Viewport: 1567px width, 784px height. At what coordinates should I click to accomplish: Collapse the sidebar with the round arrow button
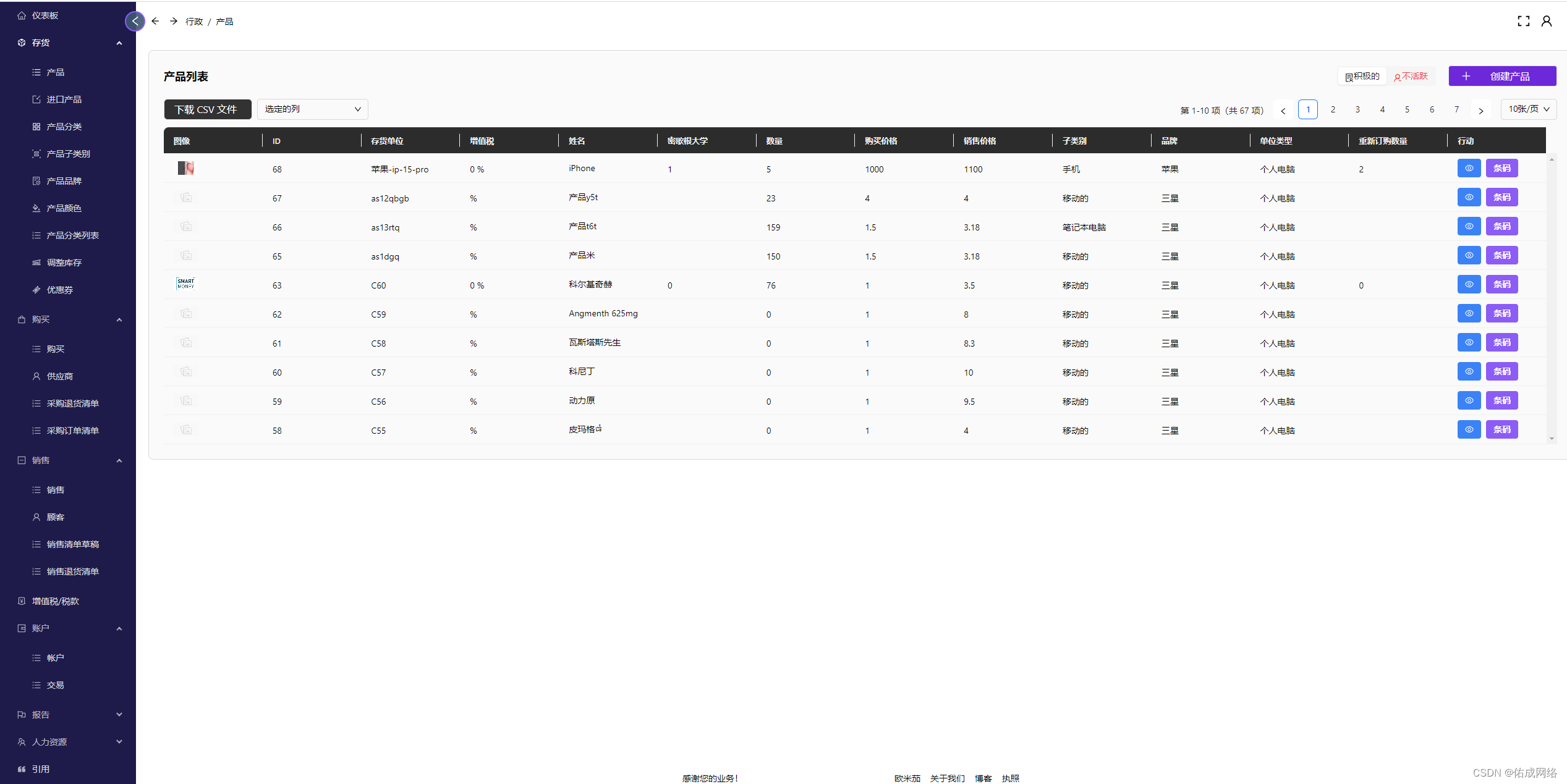point(135,22)
